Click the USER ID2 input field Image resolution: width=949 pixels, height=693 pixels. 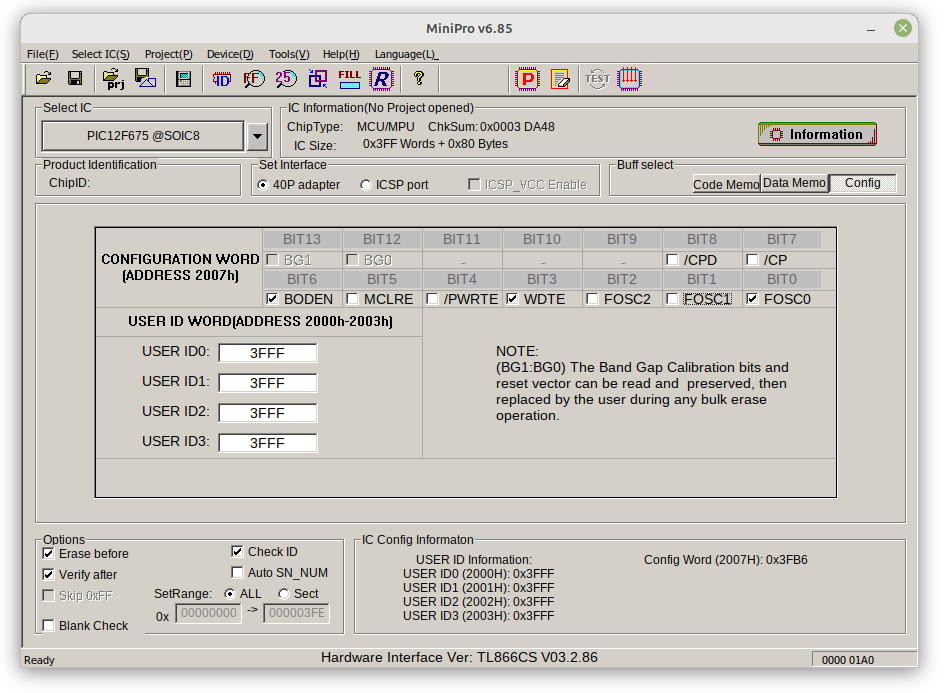click(268, 413)
